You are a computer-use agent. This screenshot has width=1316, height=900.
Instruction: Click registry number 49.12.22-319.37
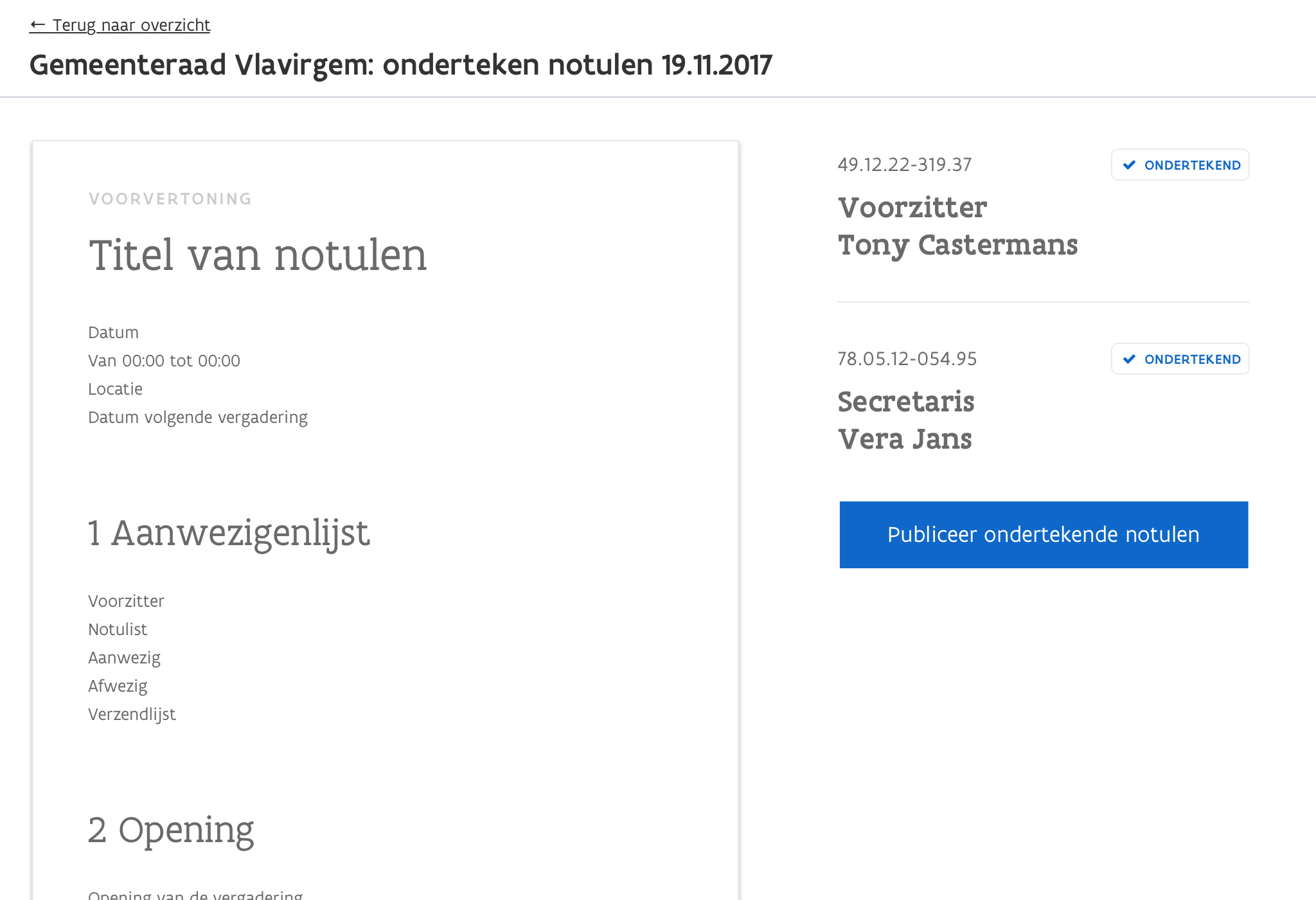904,165
